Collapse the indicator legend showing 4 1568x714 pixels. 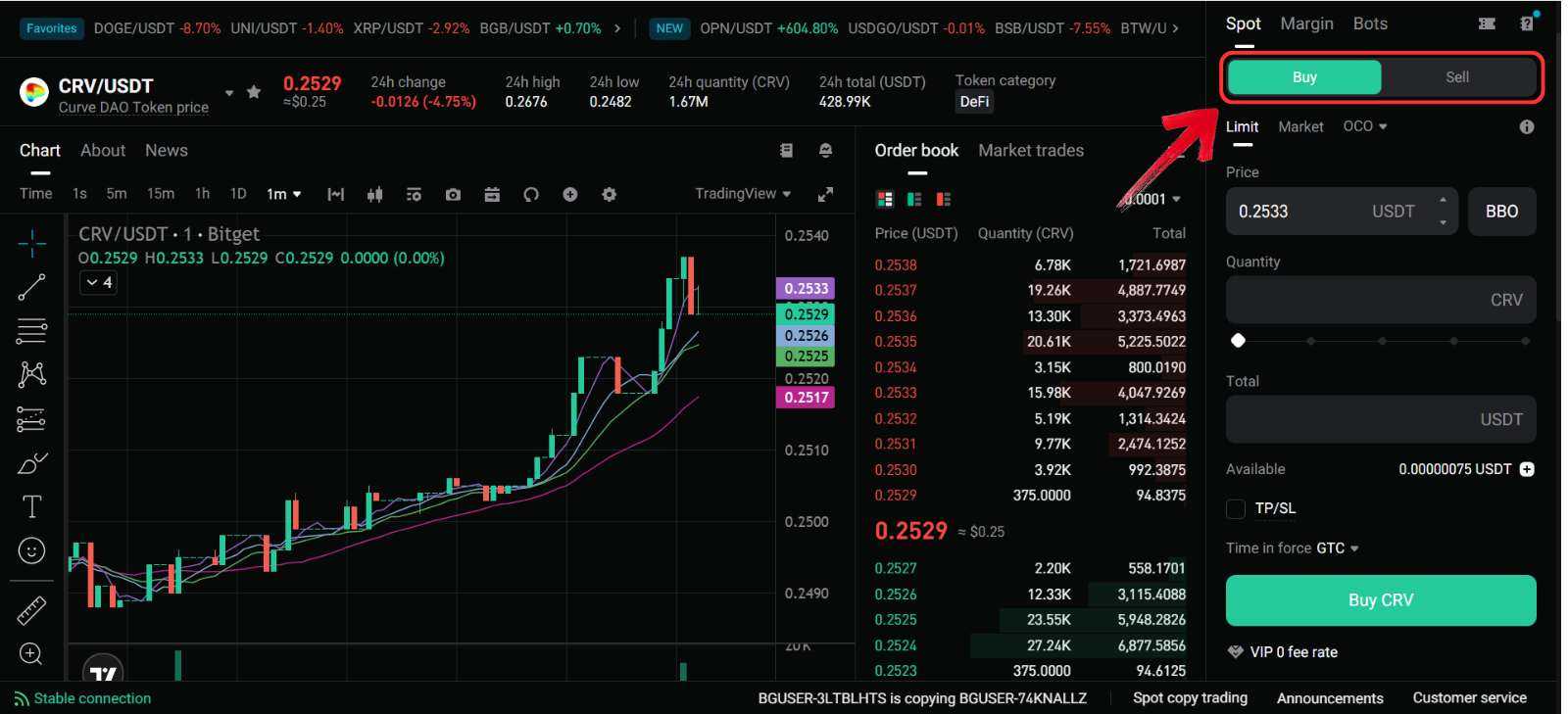click(100, 282)
